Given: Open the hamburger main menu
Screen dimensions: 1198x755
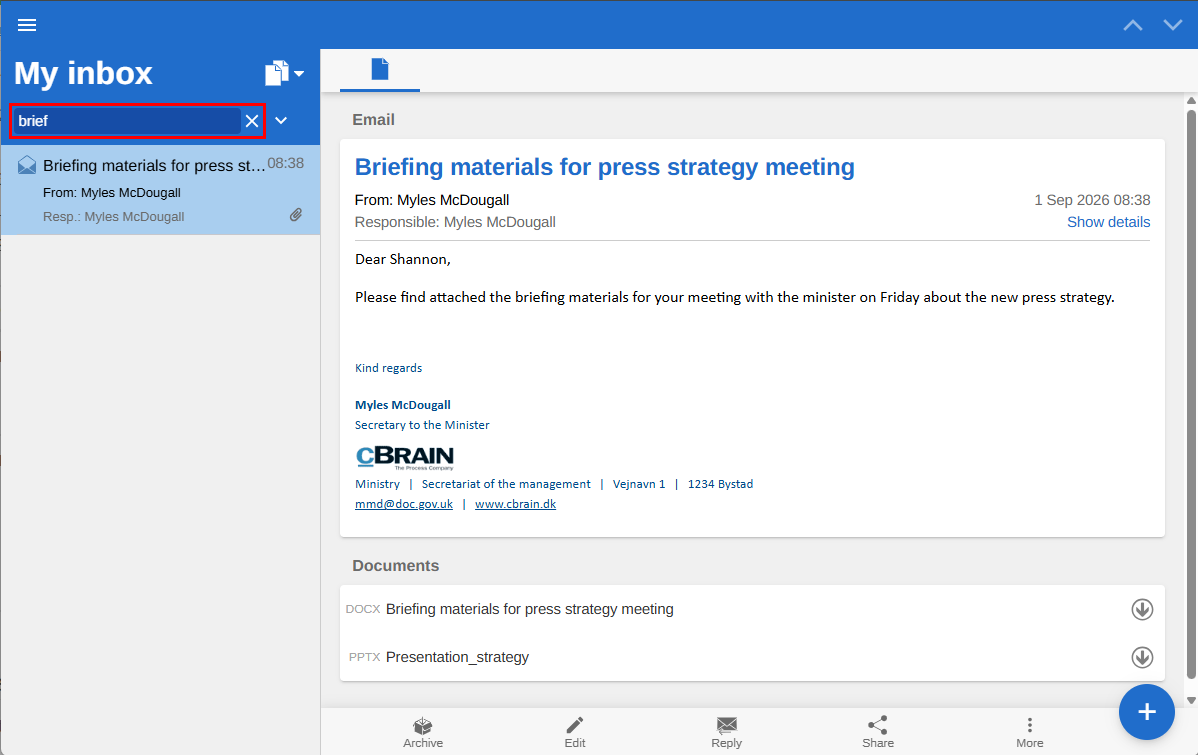Looking at the screenshot, I should click(27, 25).
